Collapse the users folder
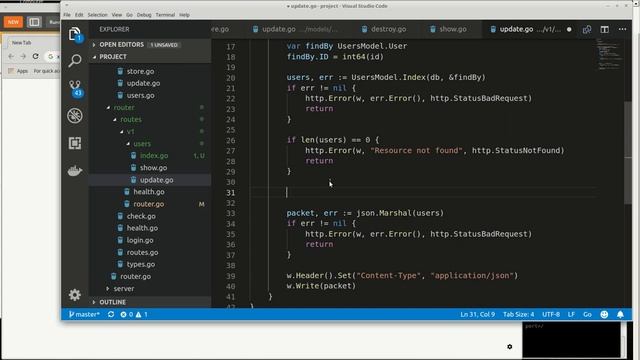640x360 pixels. click(149, 144)
